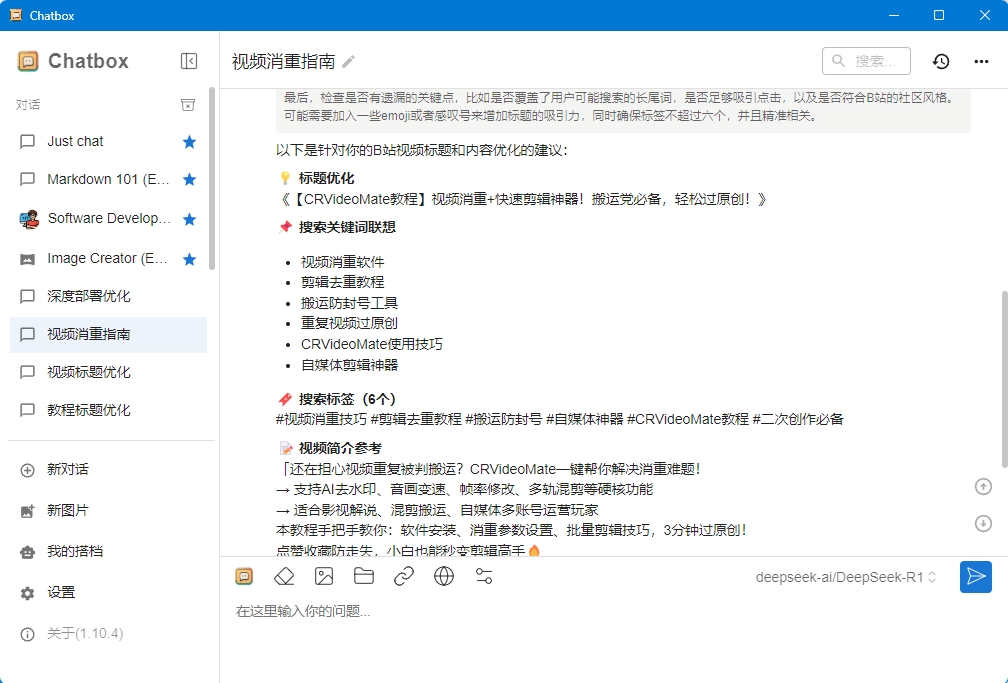Click the chat message vertical scrollbar

click(1004, 379)
